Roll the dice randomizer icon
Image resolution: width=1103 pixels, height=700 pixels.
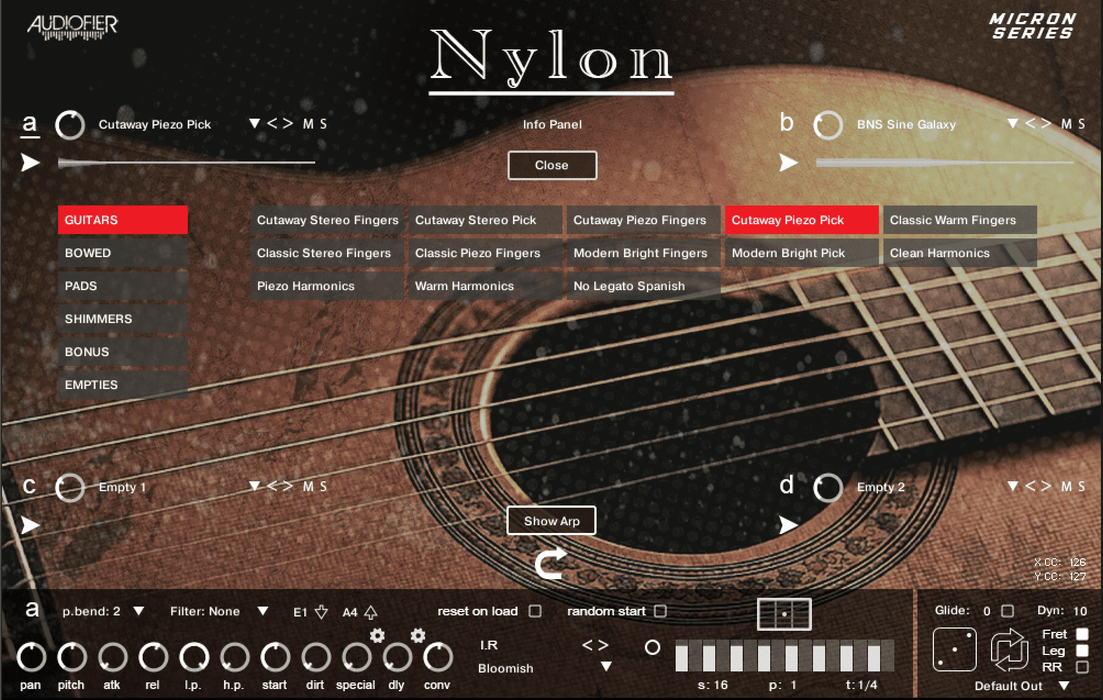(954, 649)
